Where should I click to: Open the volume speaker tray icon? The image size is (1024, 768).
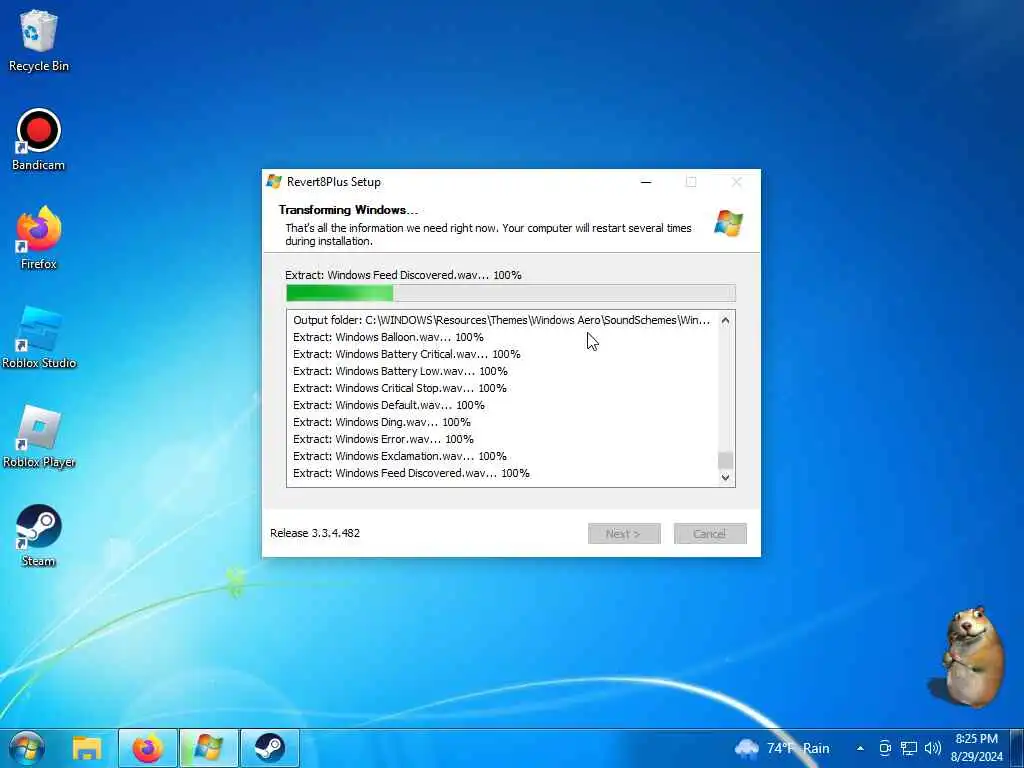(x=933, y=748)
